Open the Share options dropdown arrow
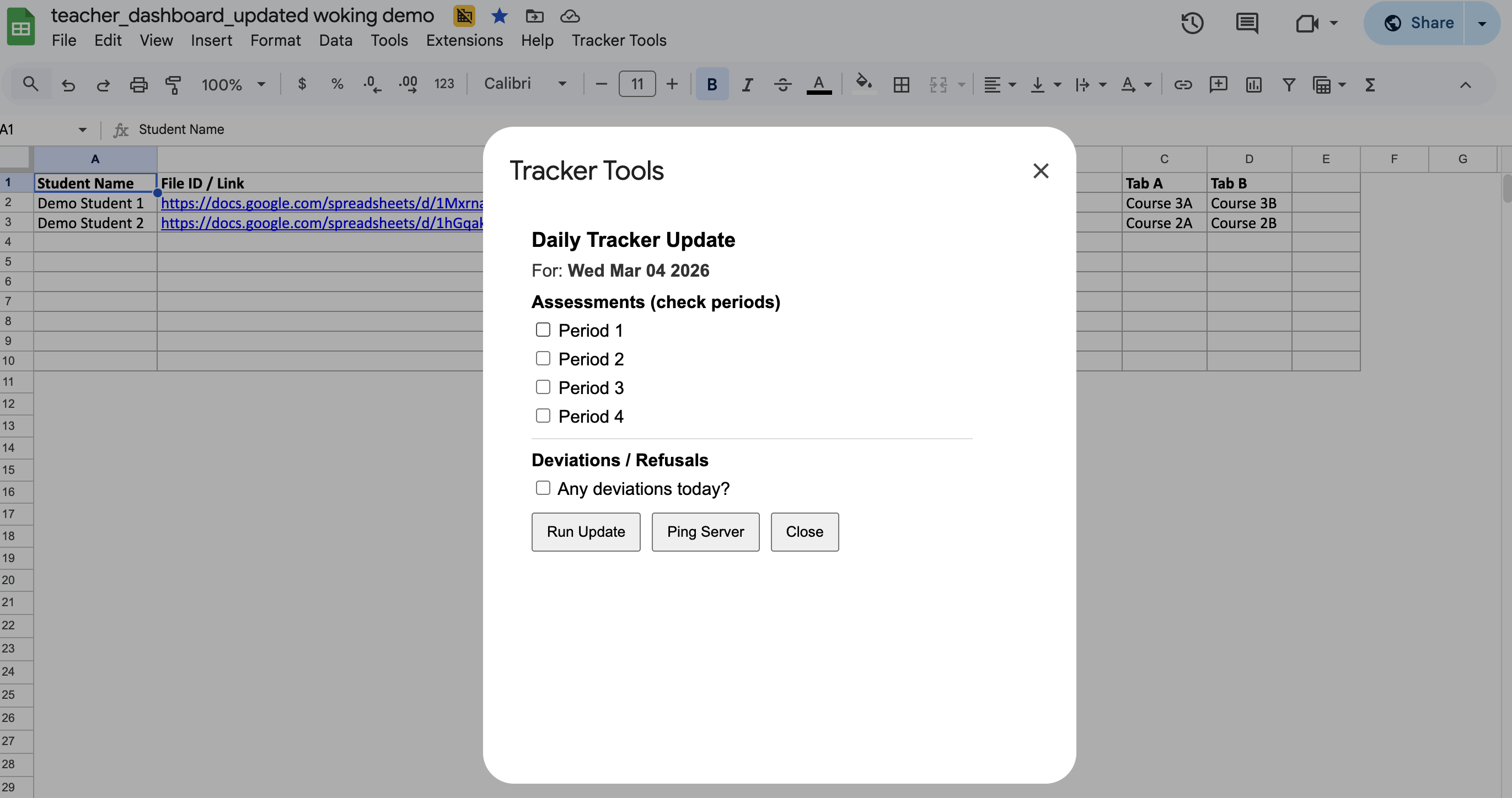The height and width of the screenshot is (798, 1512). click(x=1482, y=24)
